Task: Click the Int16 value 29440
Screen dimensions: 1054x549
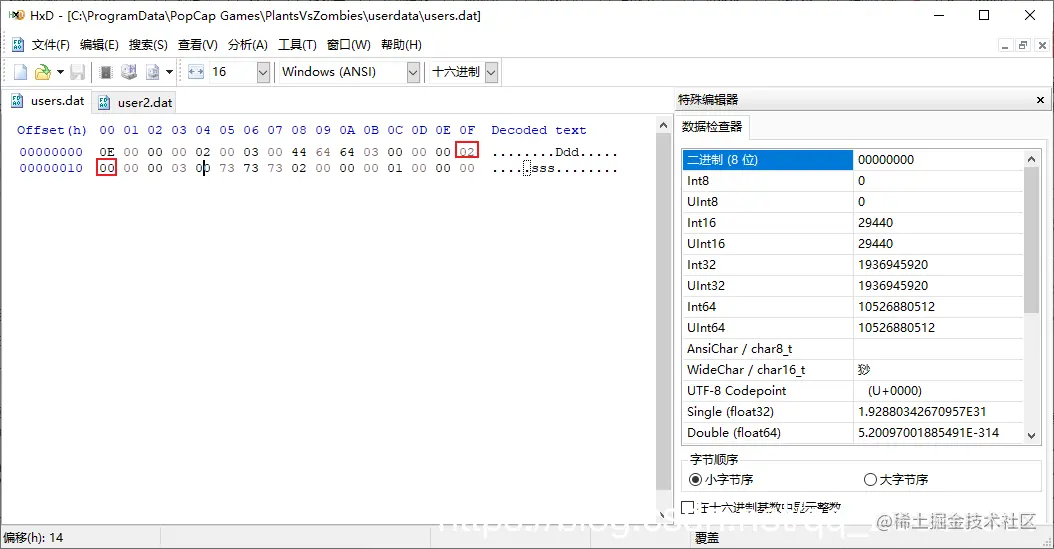Action: point(875,222)
